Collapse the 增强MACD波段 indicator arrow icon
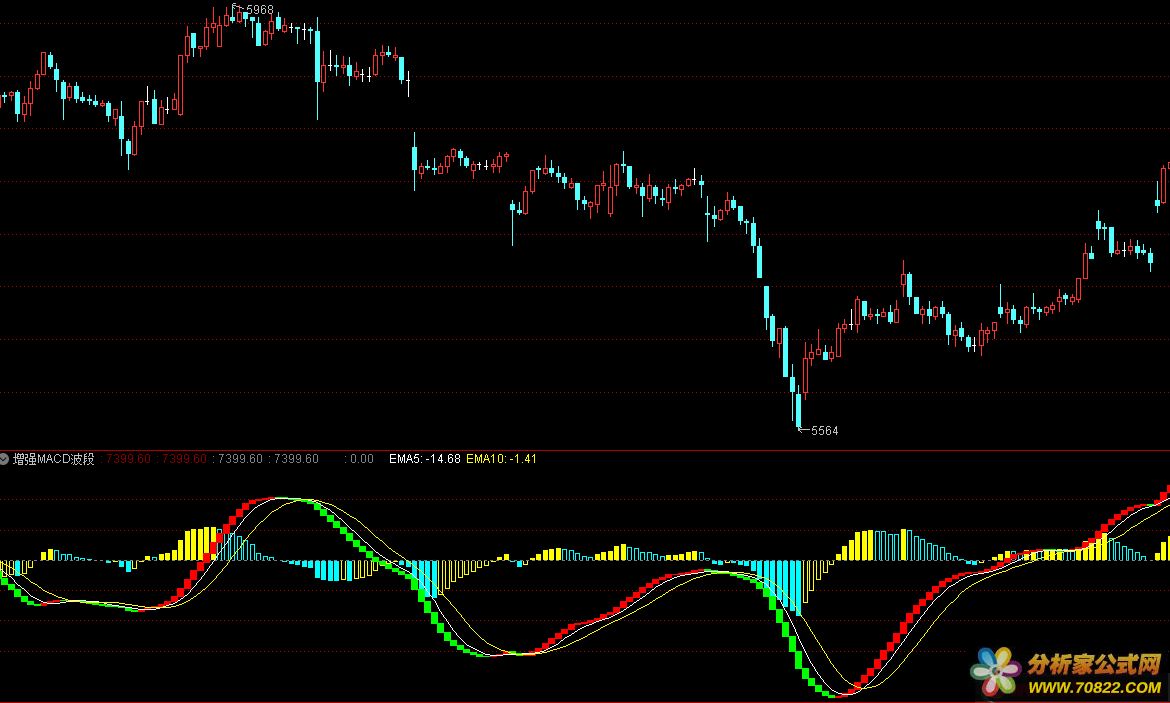1170x703 pixels. [x=5, y=459]
